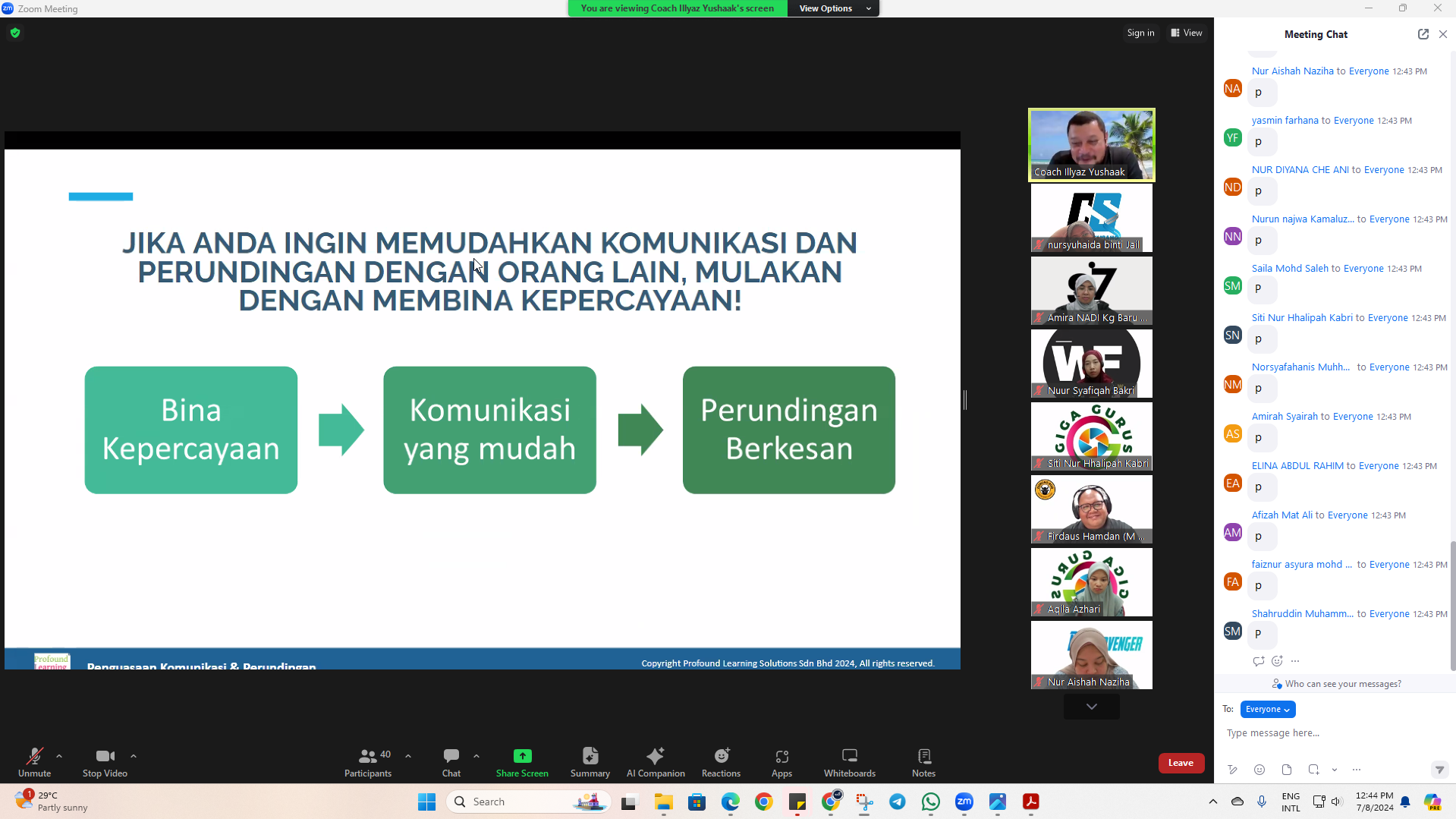Expand audio options arrow beside Unmute
Image resolution: width=1456 pixels, height=819 pixels.
[59, 756]
